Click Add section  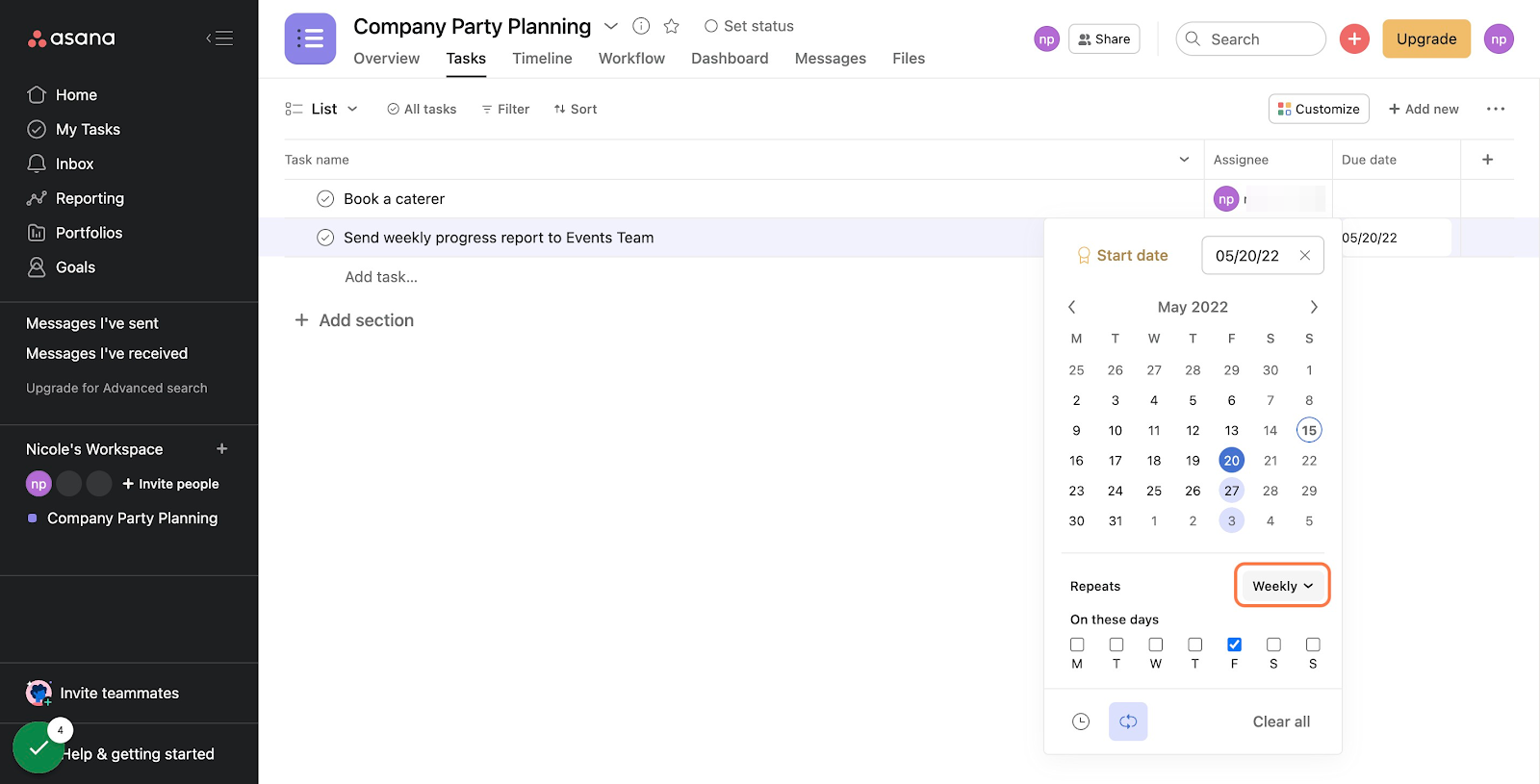pos(354,320)
